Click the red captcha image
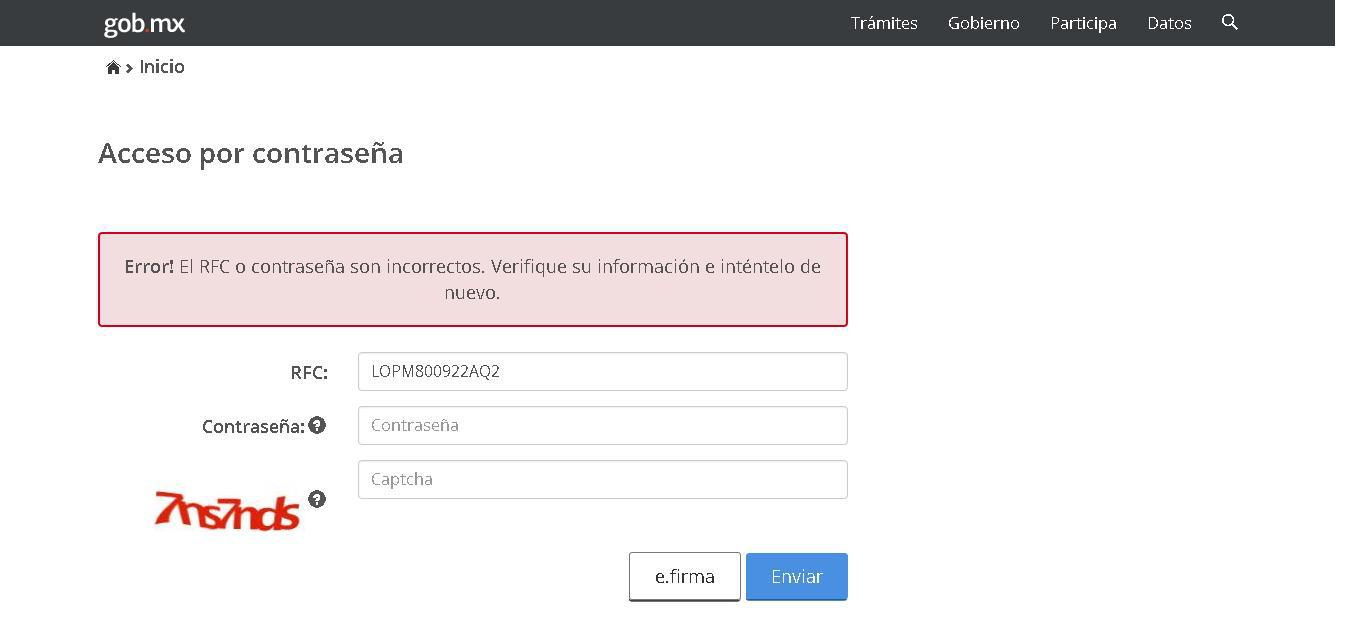This screenshot has width=1352, height=642. point(227,510)
